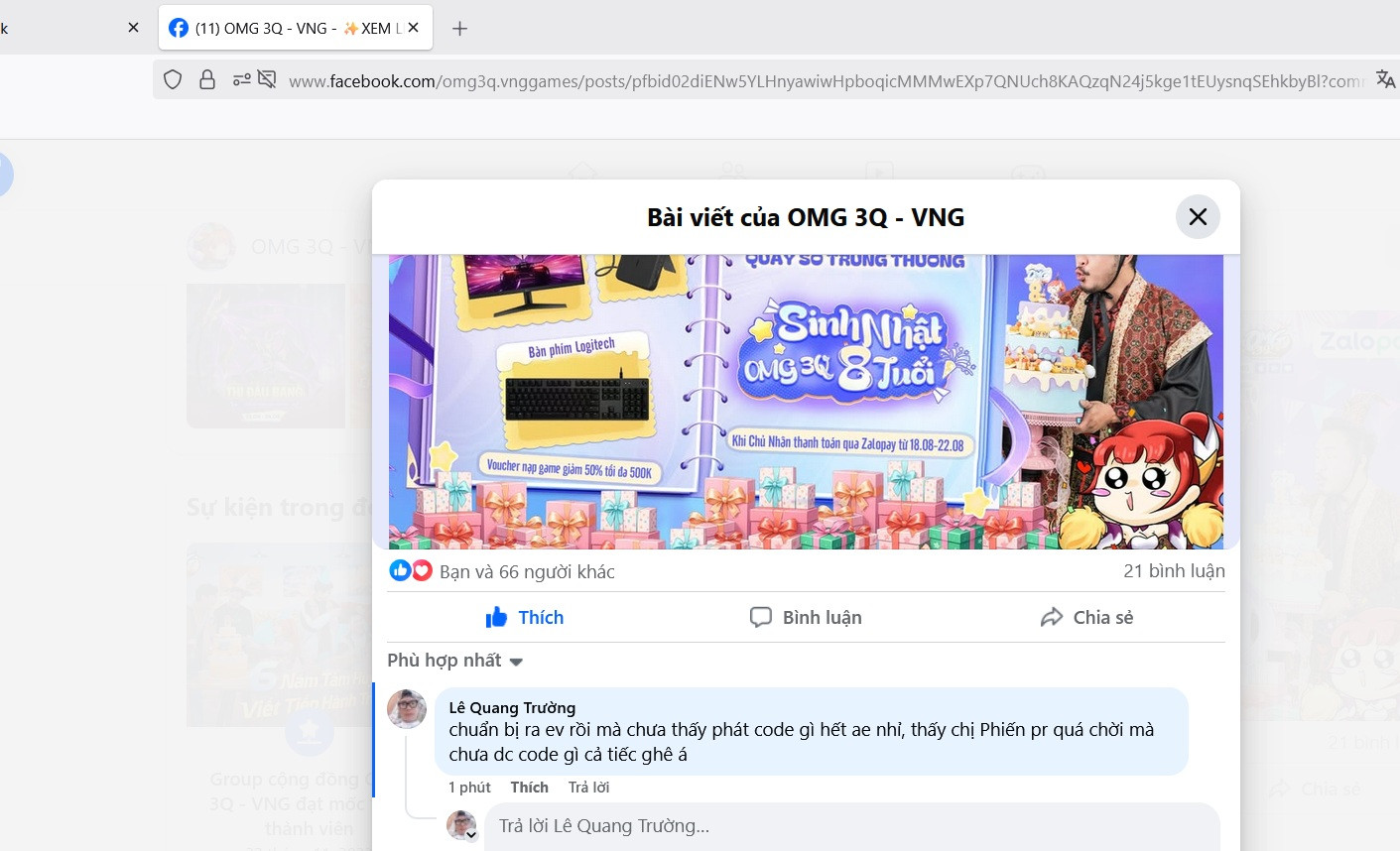The image size is (1400, 851).
Task: Close the OMG 3Q post dialog
Action: pos(1198,217)
